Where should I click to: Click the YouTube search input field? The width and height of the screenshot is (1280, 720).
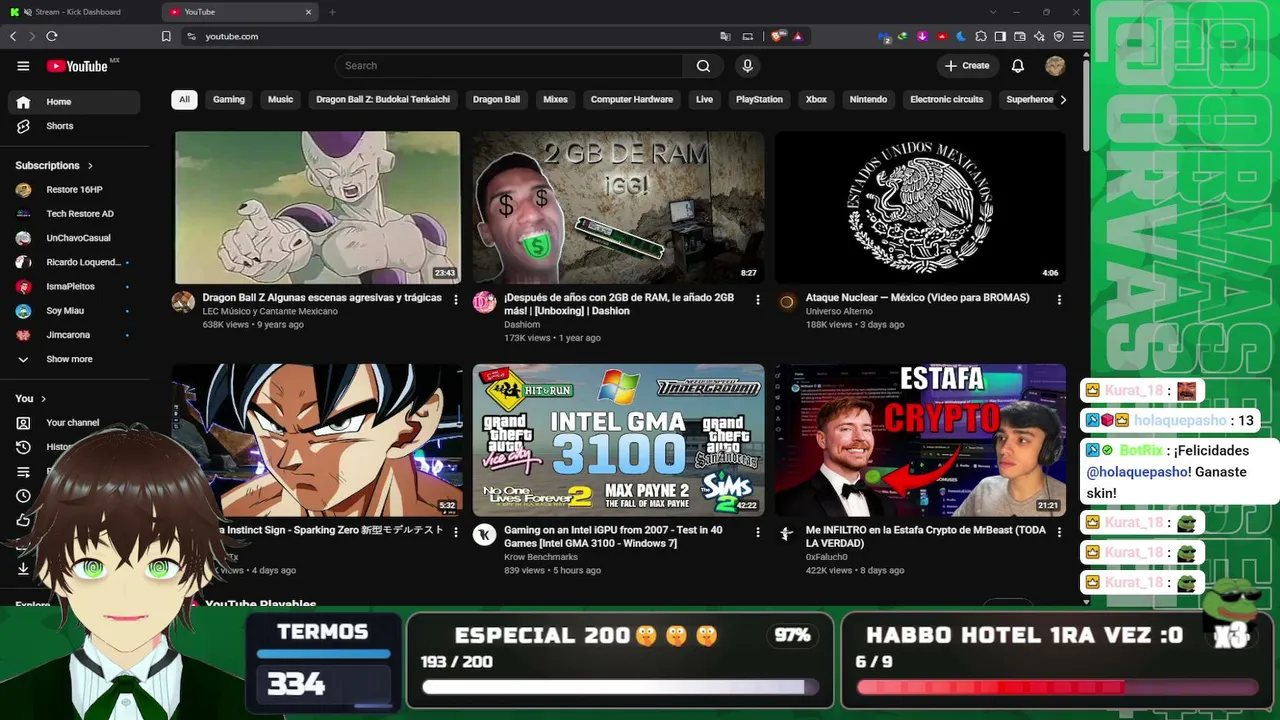[x=510, y=66]
